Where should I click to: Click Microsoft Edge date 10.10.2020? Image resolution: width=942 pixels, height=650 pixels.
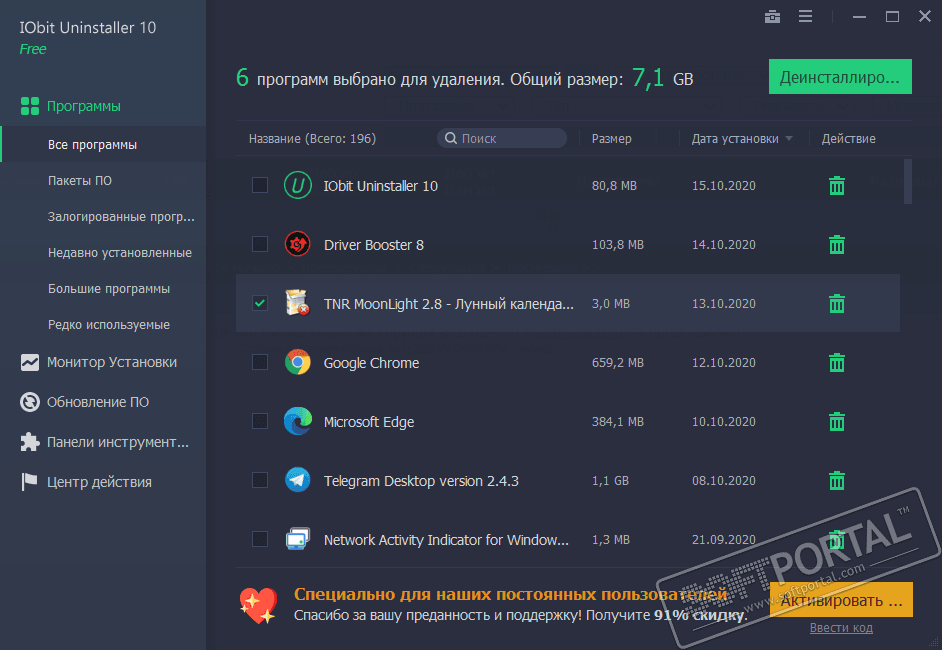[723, 422]
